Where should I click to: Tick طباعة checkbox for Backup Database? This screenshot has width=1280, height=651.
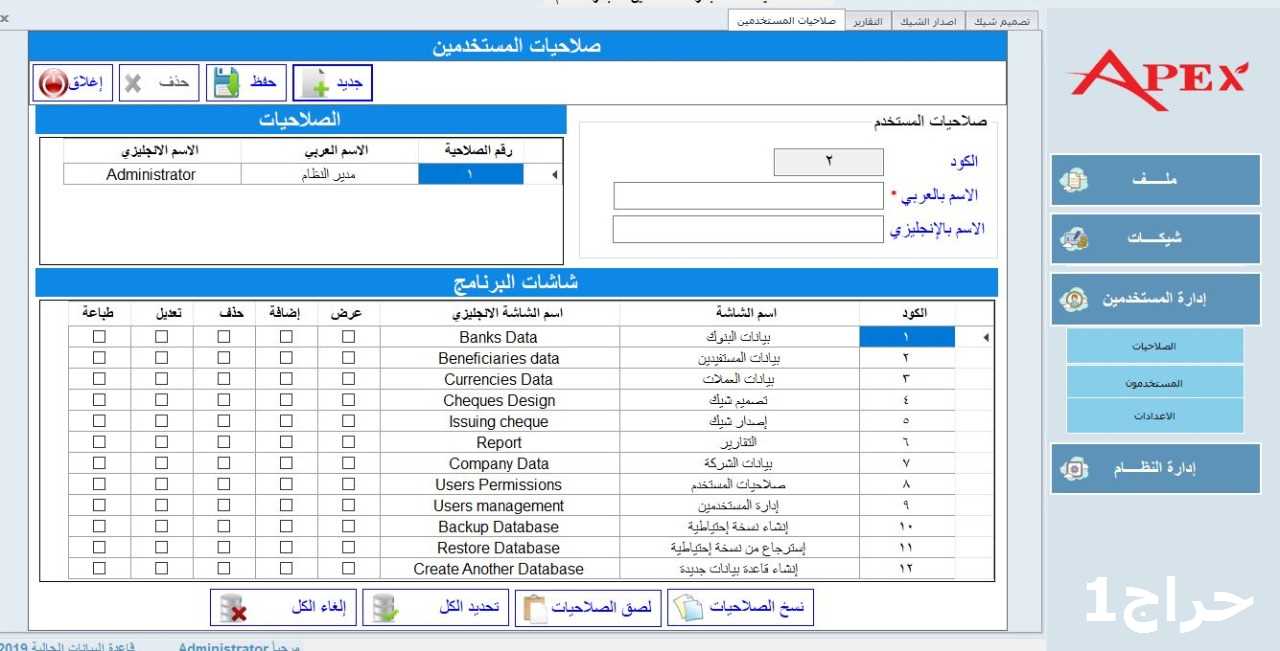(99, 526)
